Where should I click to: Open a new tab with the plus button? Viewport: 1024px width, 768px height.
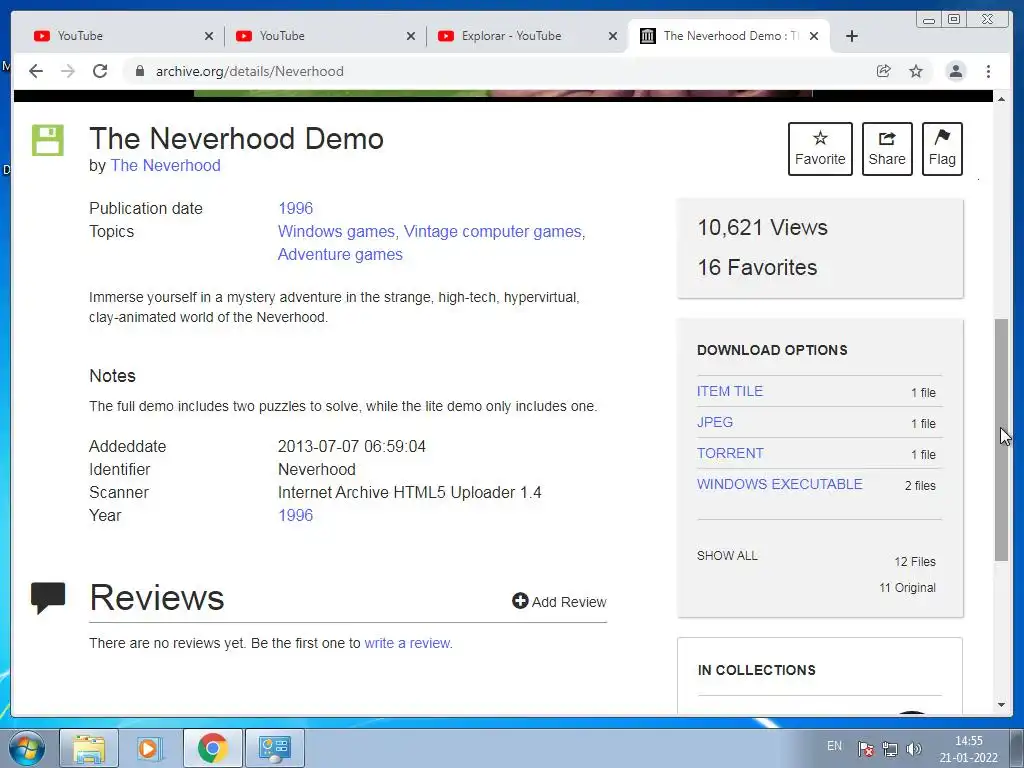[x=852, y=36]
